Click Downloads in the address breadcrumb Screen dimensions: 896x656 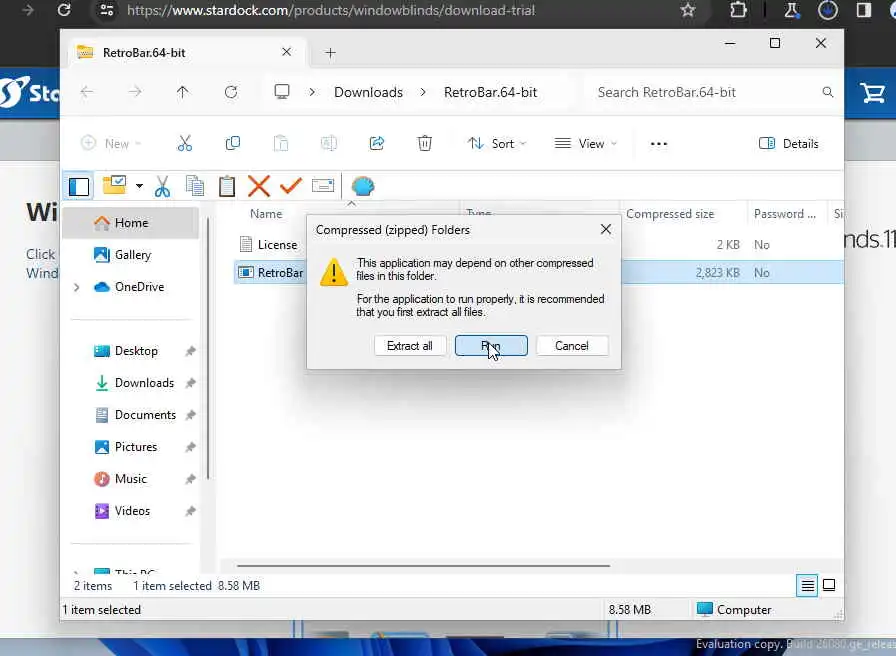click(x=369, y=92)
